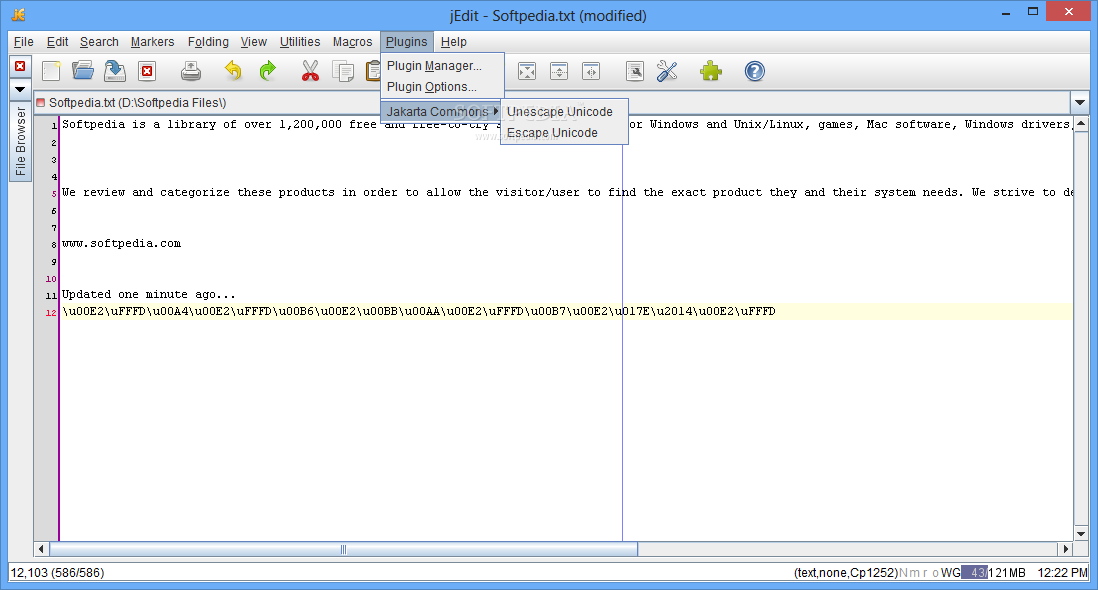Click the horizontal scrollbar left arrow

click(41, 549)
